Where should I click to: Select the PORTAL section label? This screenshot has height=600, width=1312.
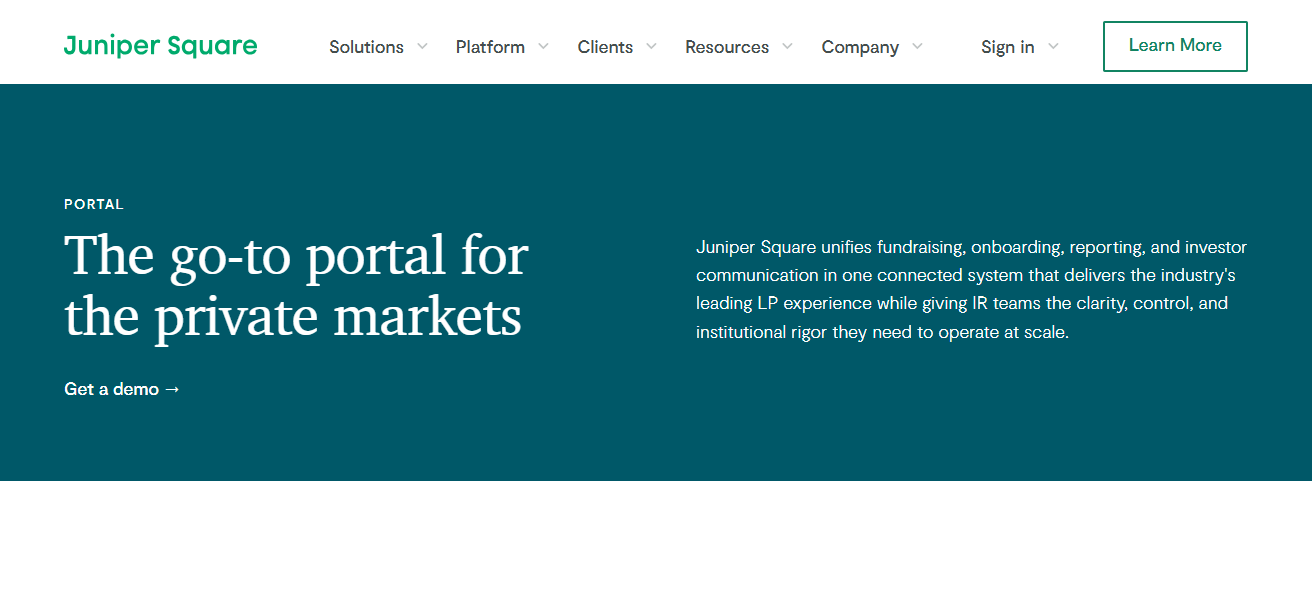pyautogui.click(x=93, y=204)
